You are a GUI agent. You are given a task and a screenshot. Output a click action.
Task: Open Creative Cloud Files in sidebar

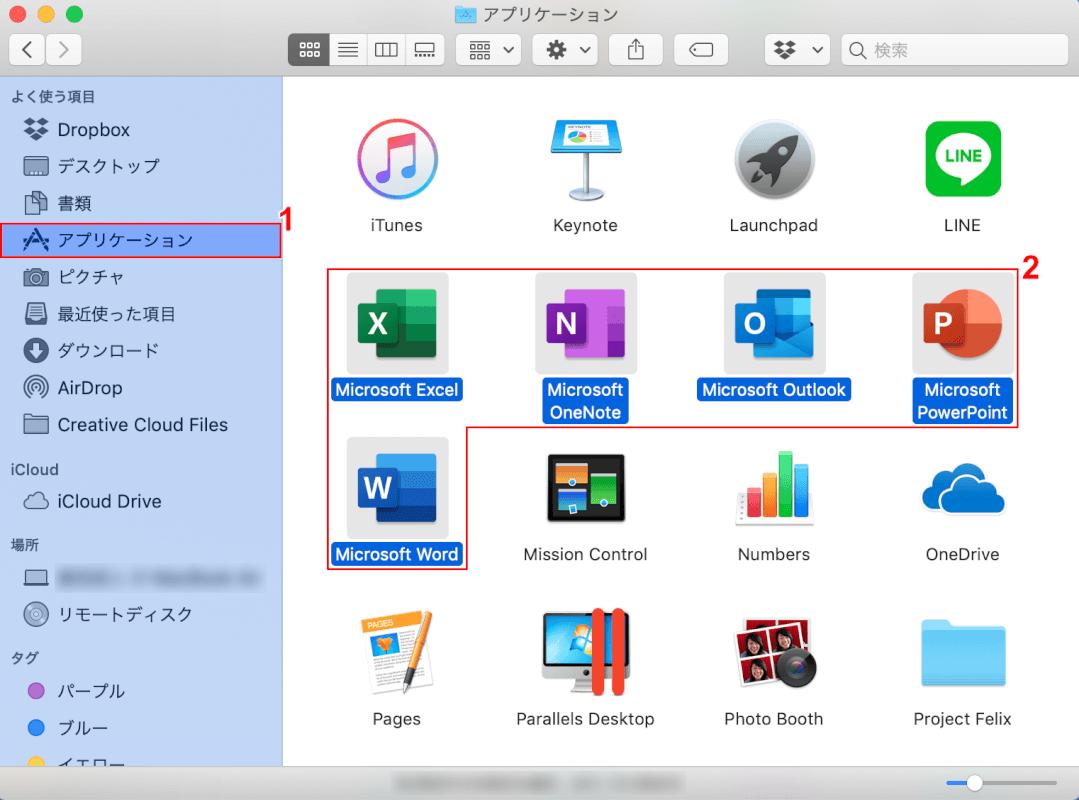(140, 424)
